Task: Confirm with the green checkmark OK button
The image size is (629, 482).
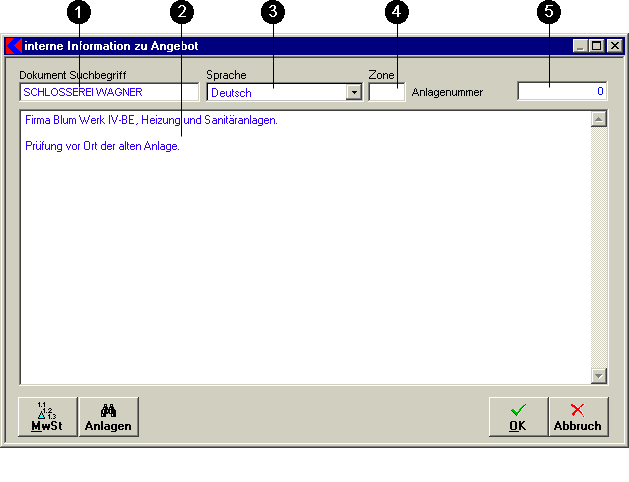Action: [x=517, y=416]
